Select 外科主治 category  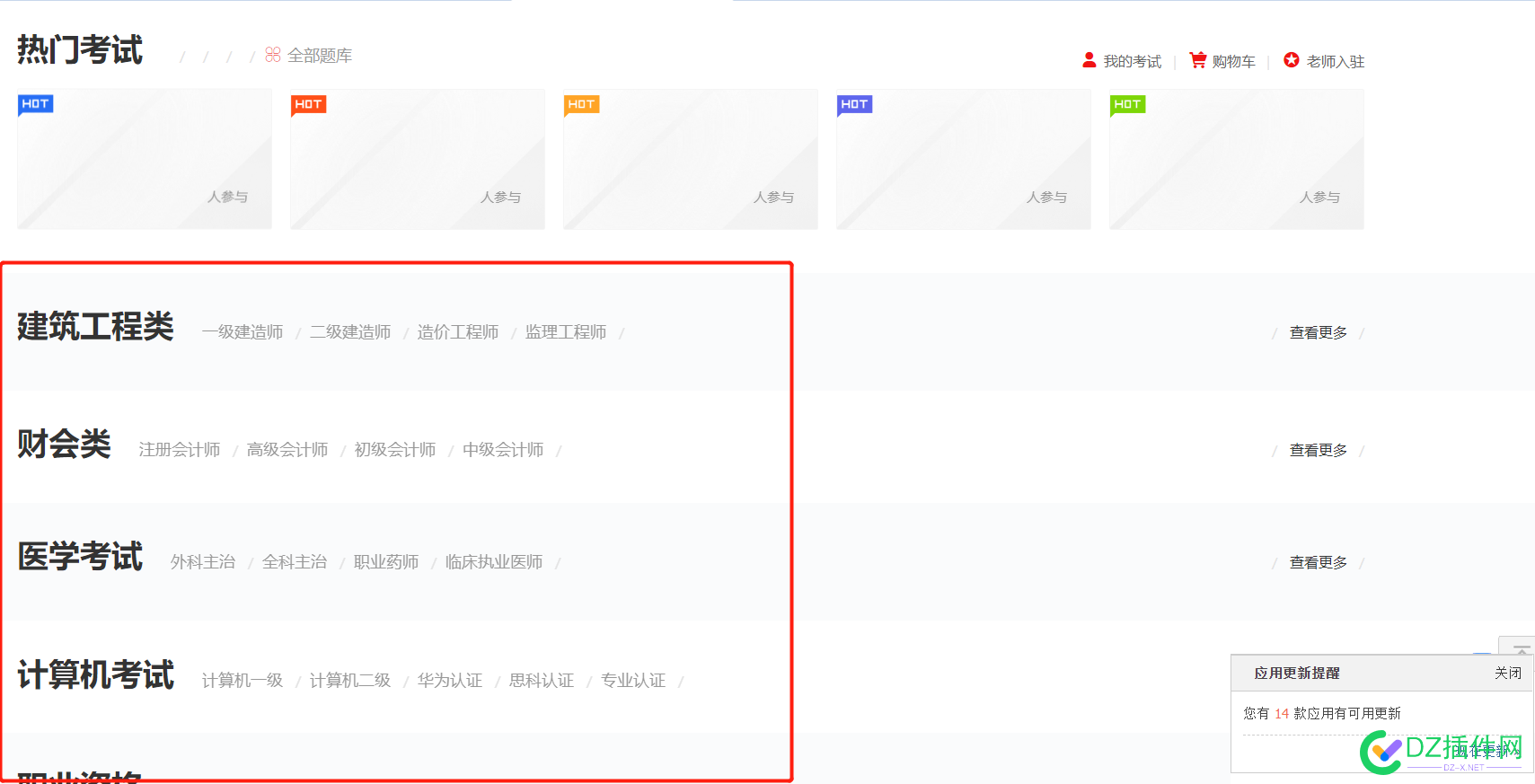(203, 562)
